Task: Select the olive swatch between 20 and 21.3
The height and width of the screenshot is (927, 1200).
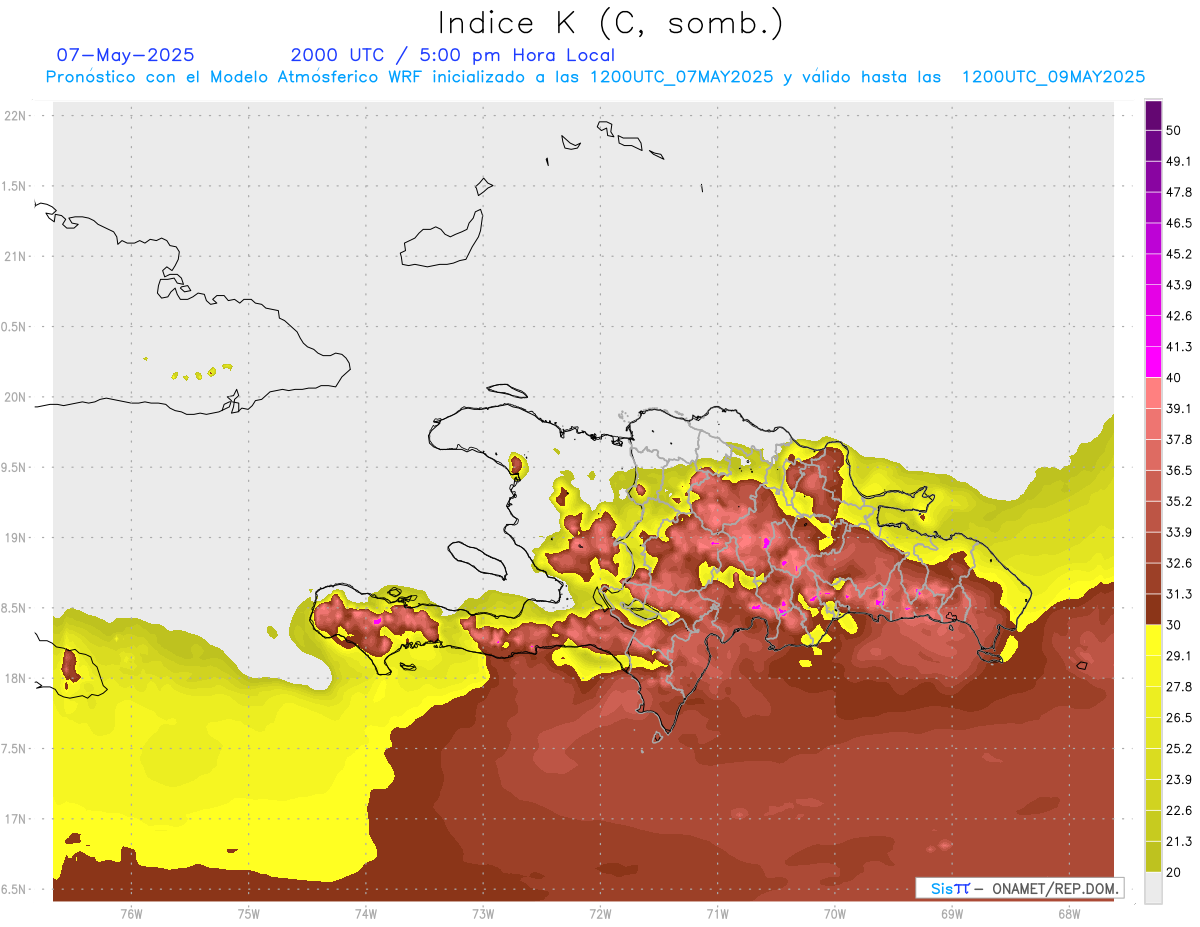Action: 1153,857
